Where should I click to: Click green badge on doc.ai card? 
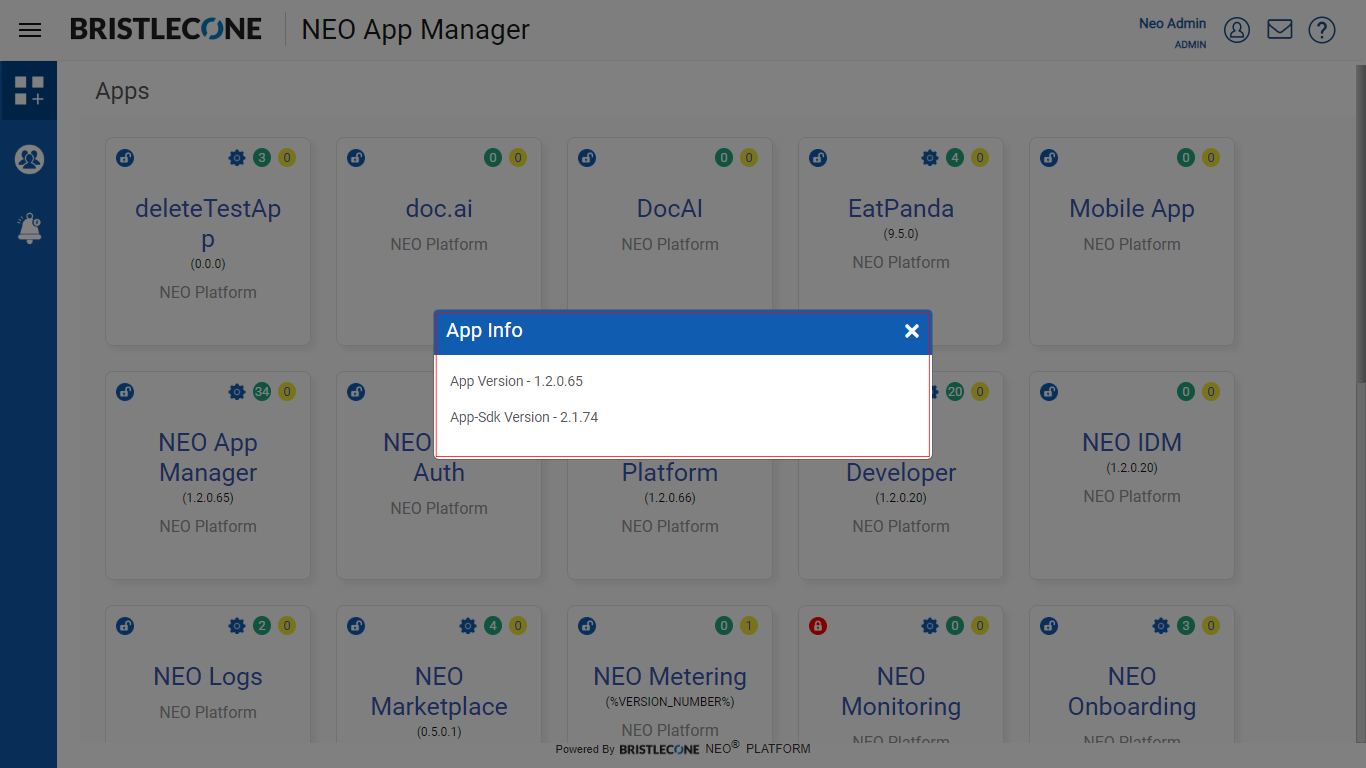(493, 157)
